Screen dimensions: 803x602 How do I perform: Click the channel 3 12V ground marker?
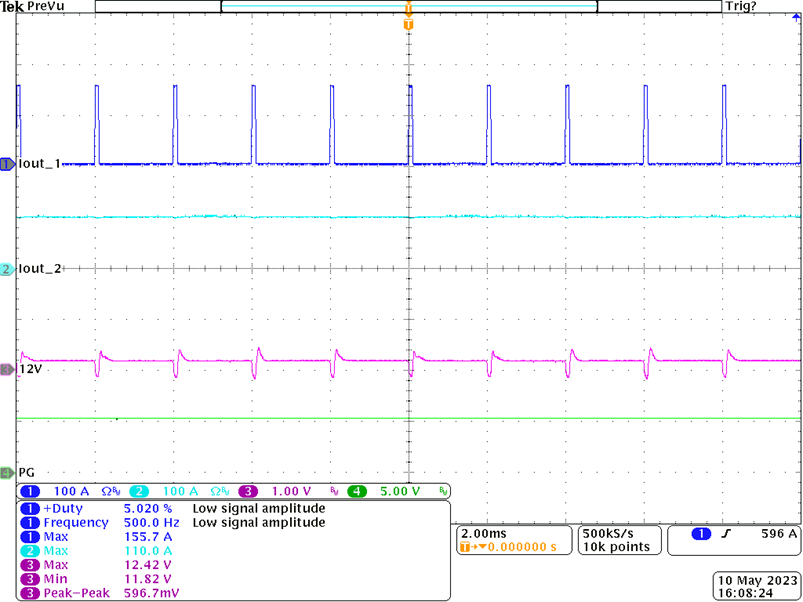[8, 369]
